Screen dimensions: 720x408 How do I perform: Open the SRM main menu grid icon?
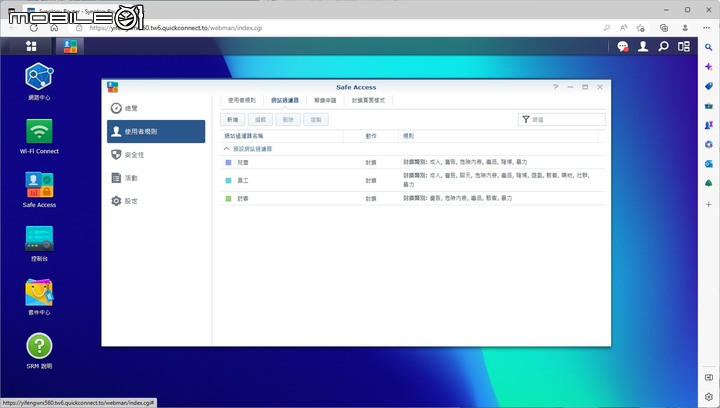point(31,46)
